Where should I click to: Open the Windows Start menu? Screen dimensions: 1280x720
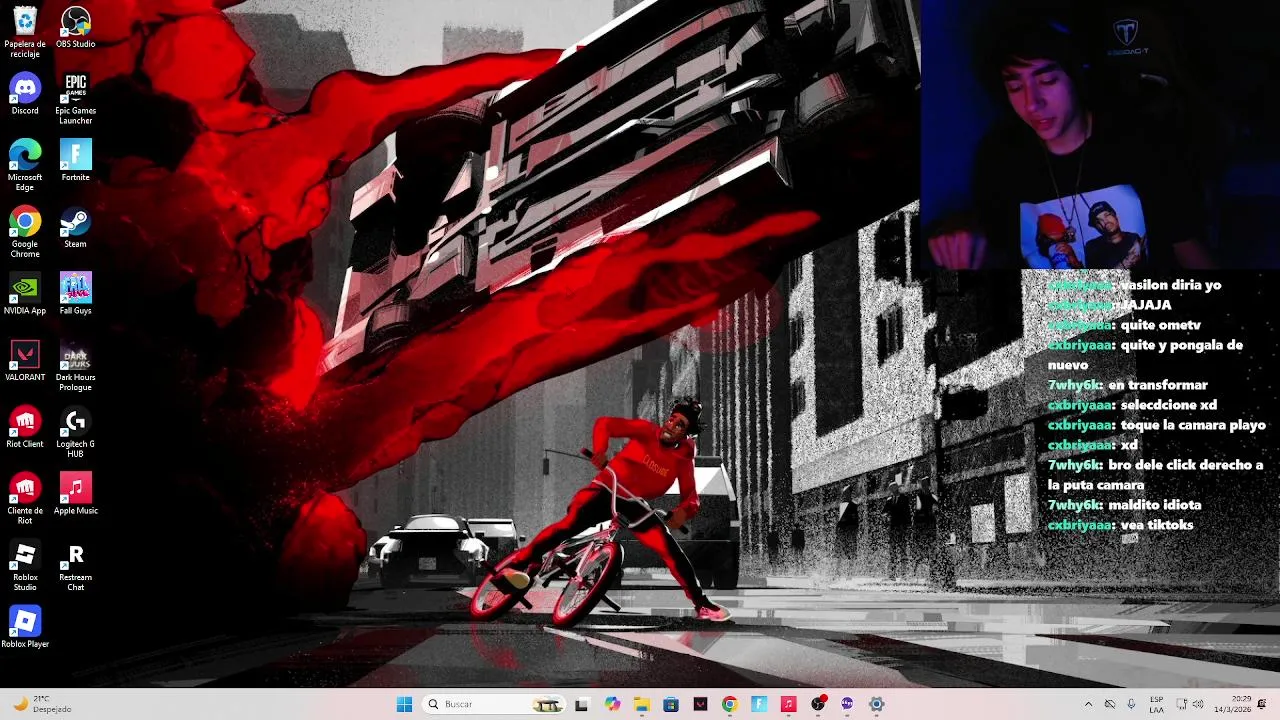click(404, 704)
